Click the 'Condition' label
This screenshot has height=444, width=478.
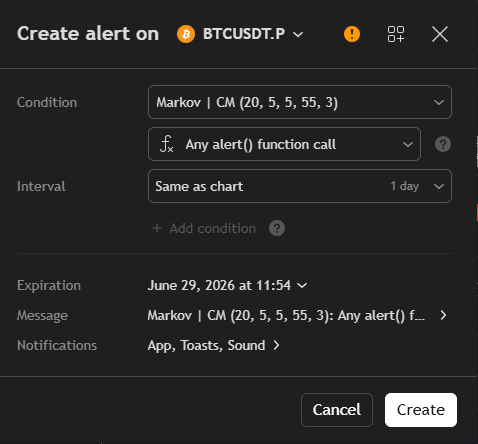pyautogui.click(x=47, y=102)
